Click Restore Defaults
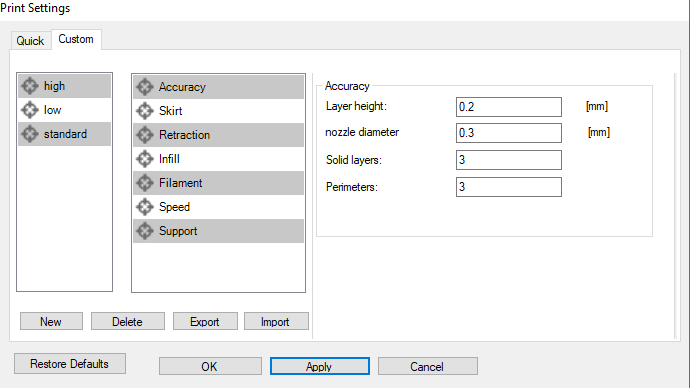690x388 pixels. [70, 364]
